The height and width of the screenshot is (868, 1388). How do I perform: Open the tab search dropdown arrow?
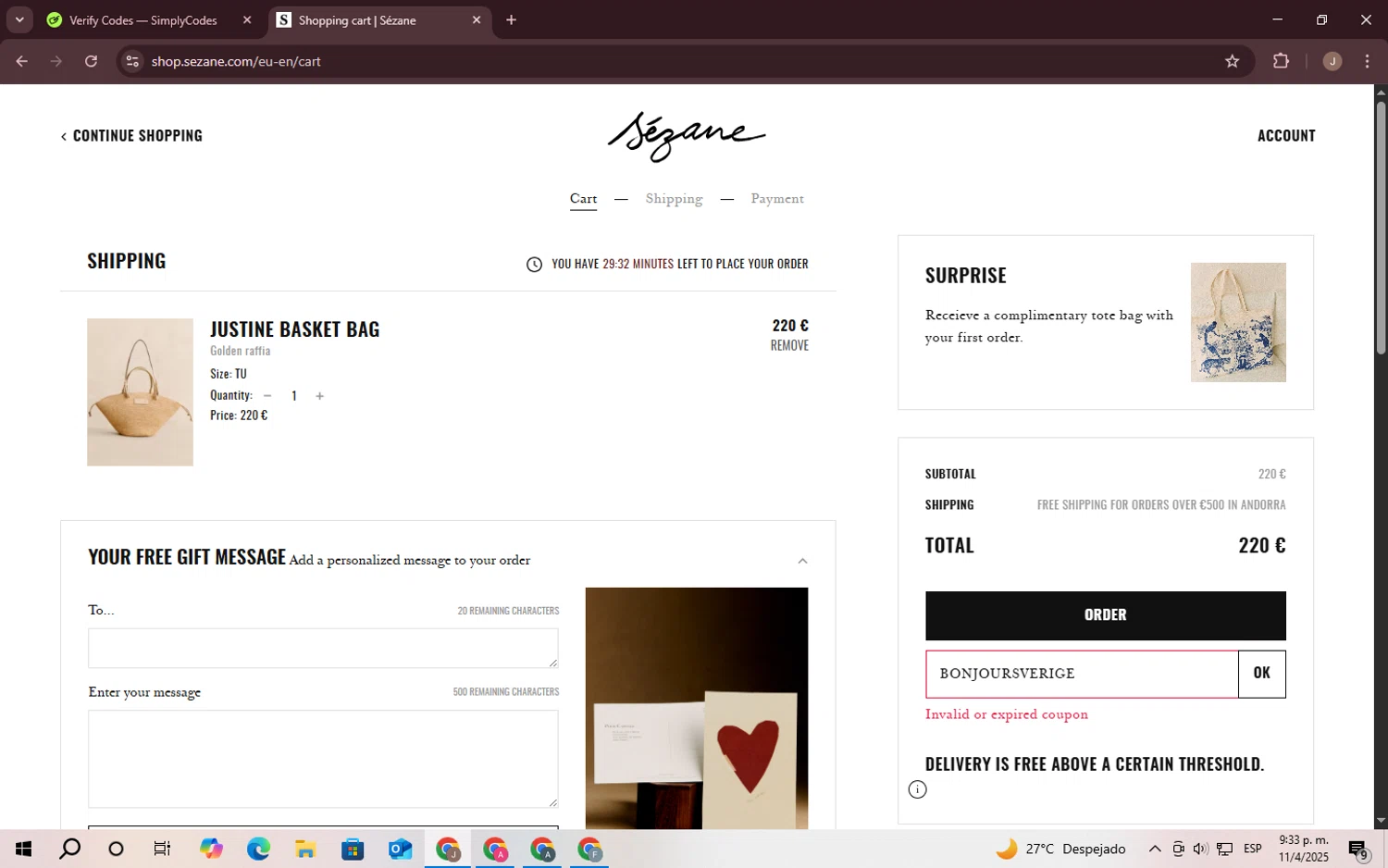pyautogui.click(x=19, y=19)
